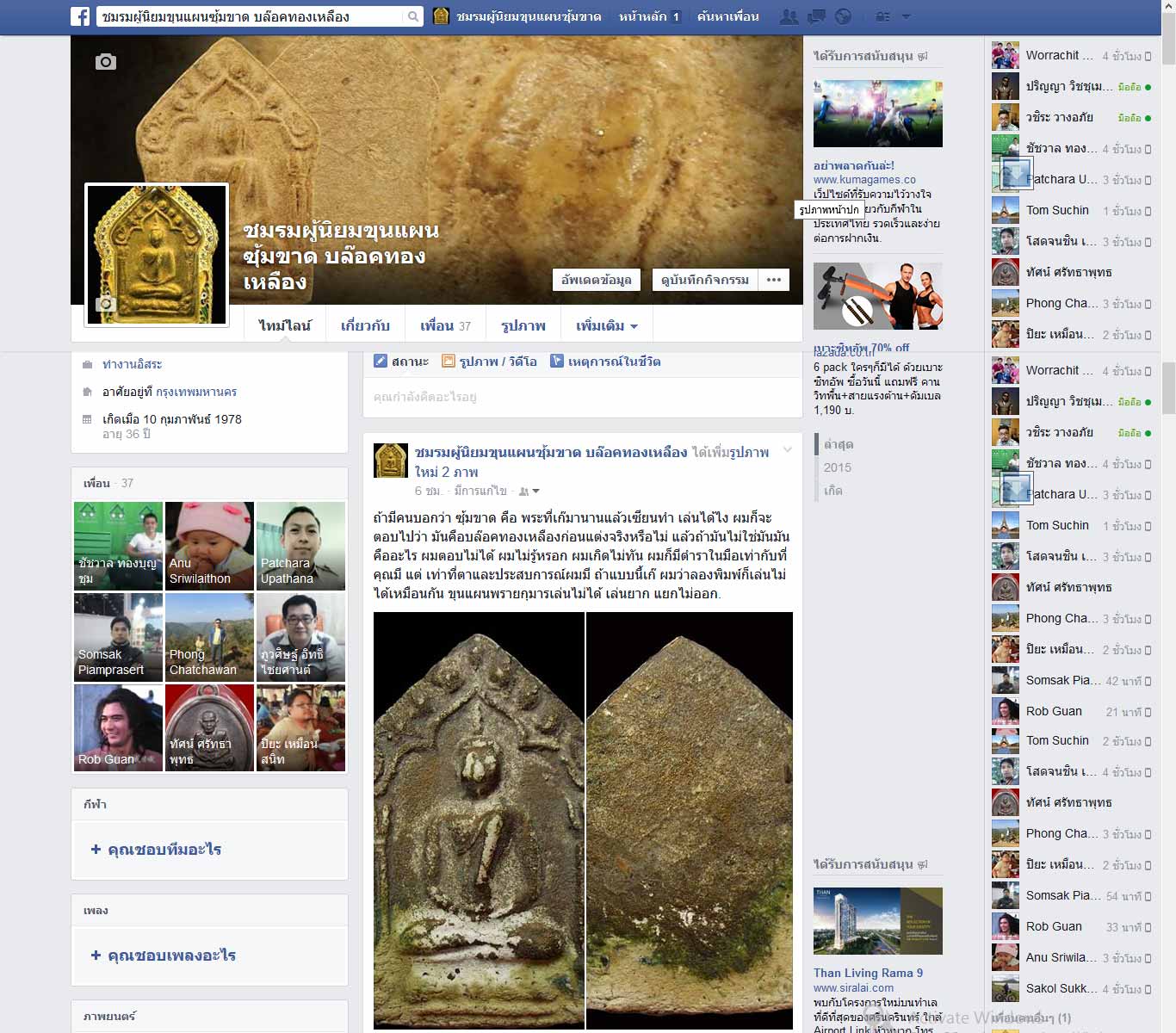The width and height of the screenshot is (1176, 1033).
Task: Open the post options chevron
Action: tap(787, 450)
